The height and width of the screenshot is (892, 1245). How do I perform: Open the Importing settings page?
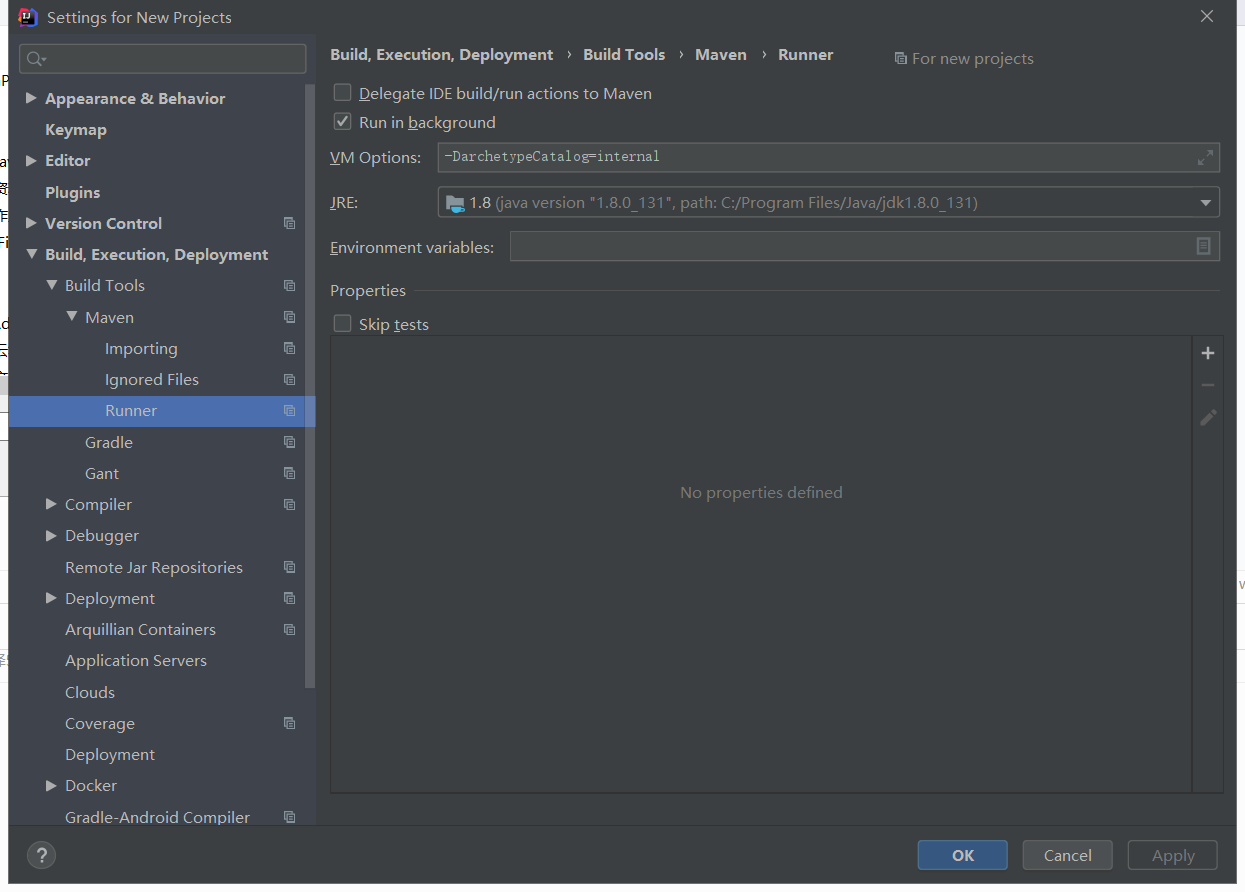141,348
